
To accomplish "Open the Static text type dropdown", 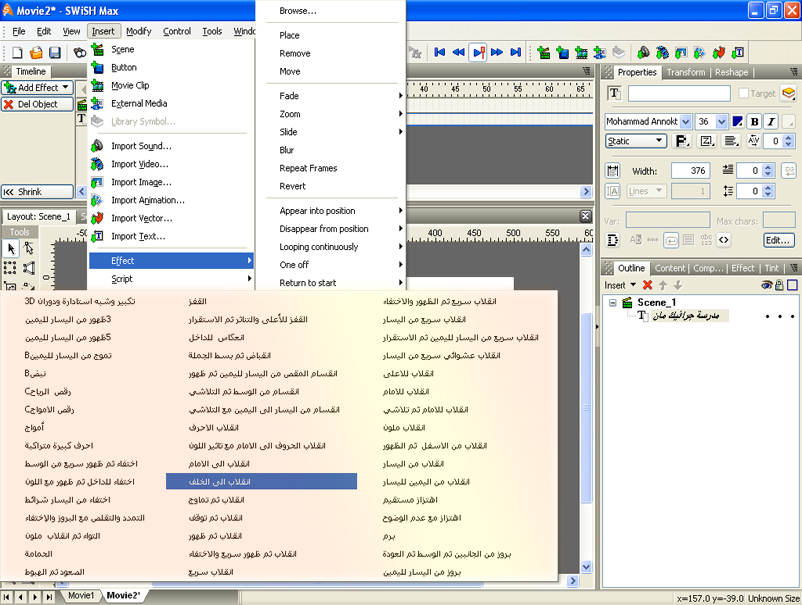I will point(636,141).
